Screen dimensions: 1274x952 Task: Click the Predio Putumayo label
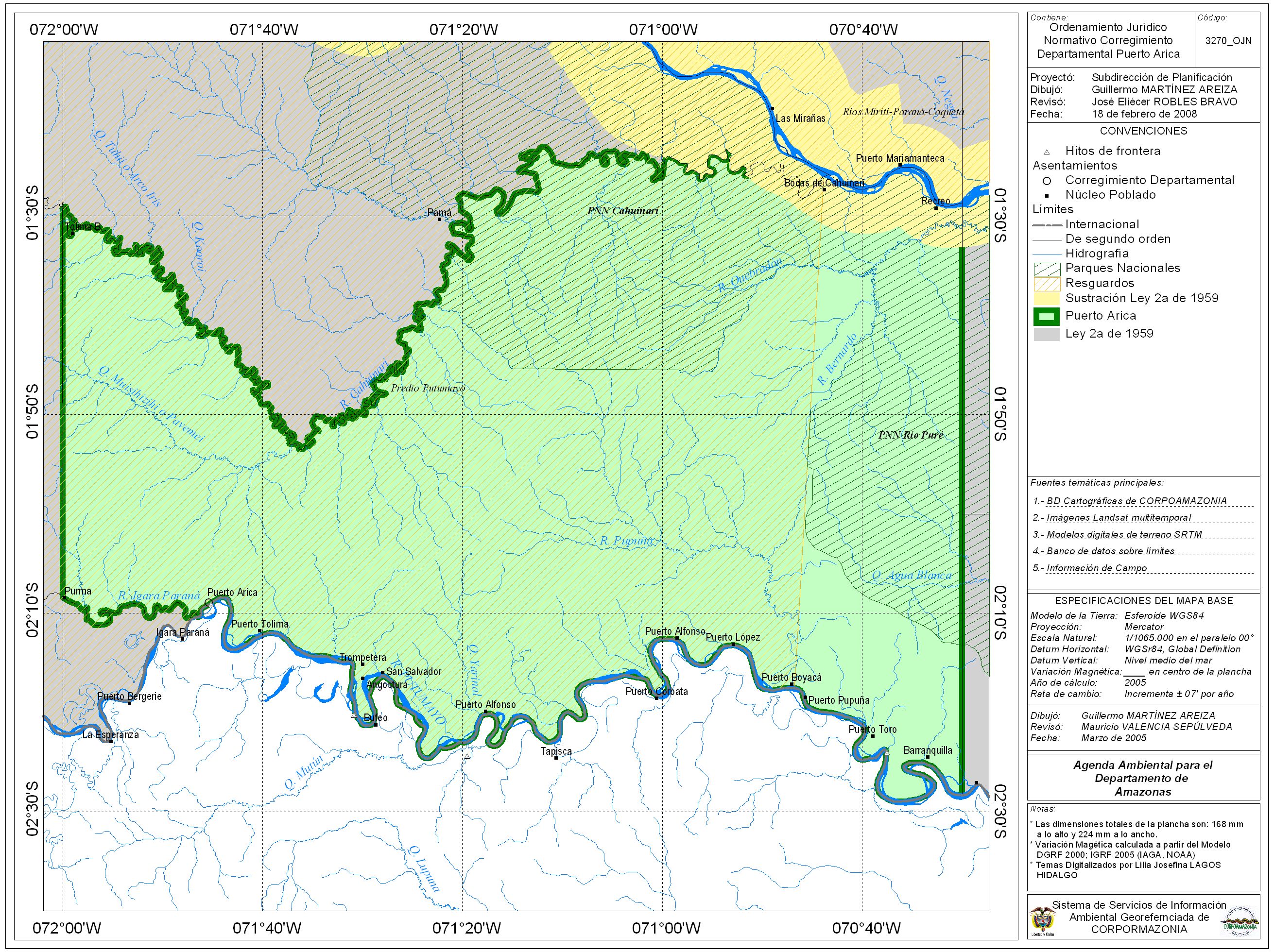tap(428, 388)
